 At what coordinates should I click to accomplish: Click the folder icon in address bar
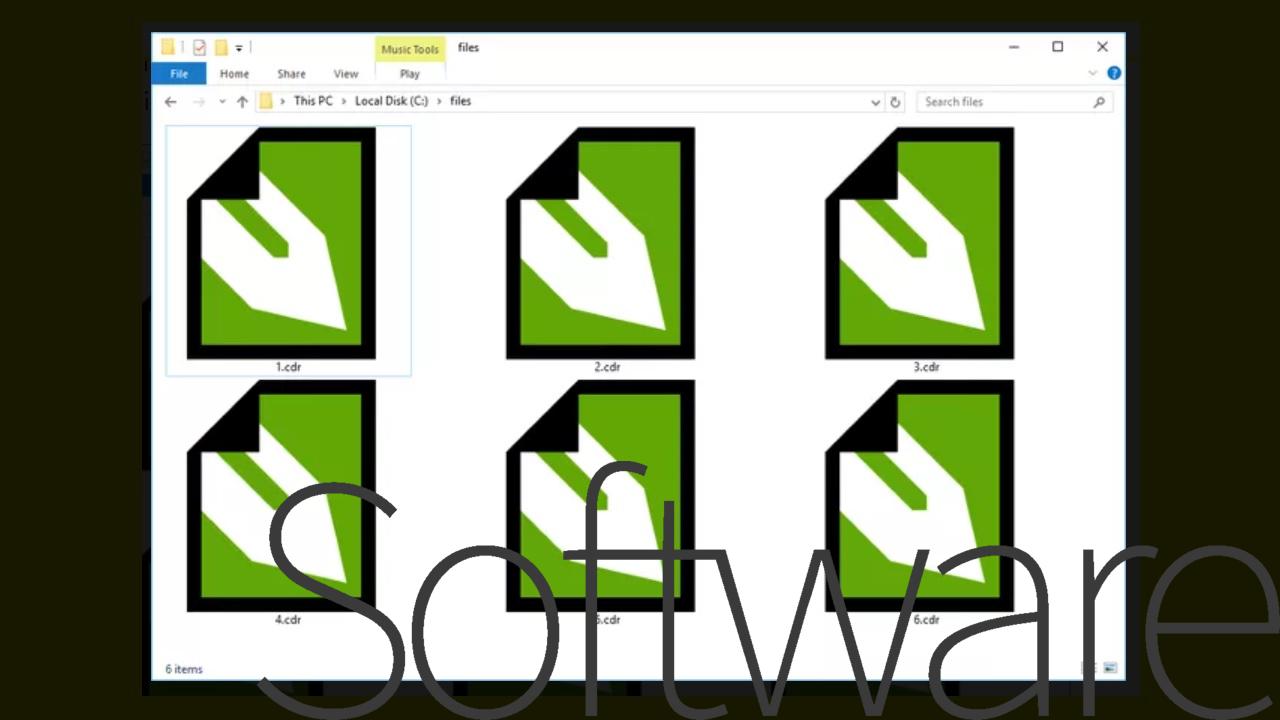pos(266,101)
